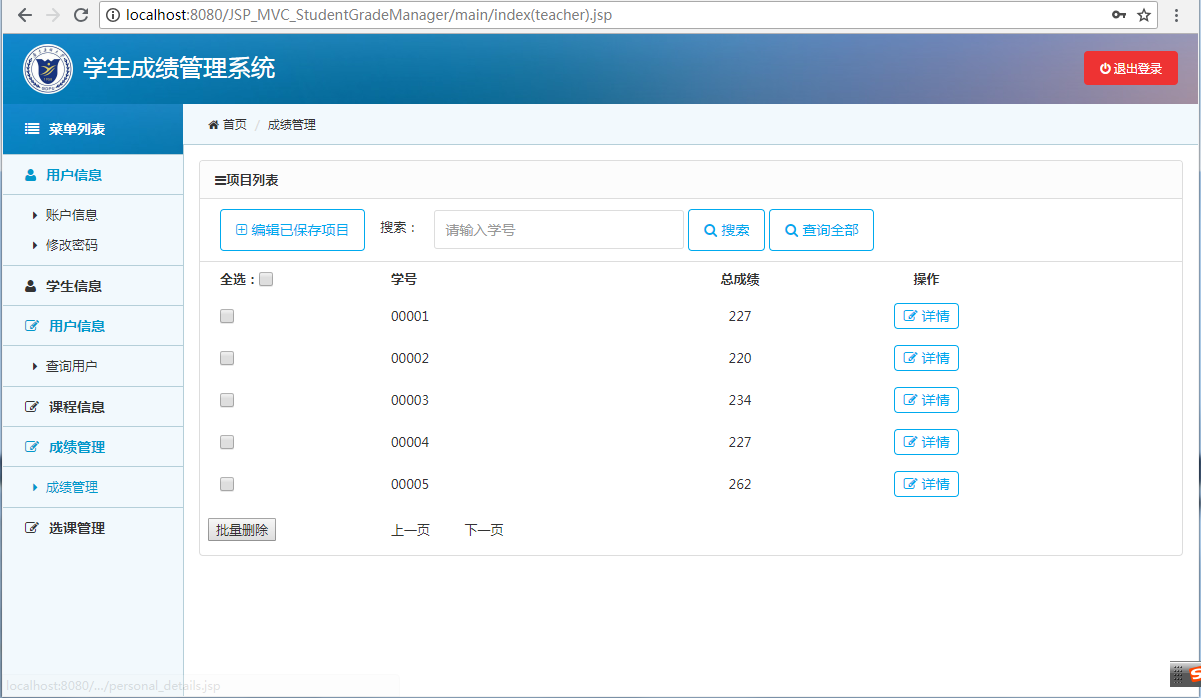1201x698 pixels.
Task: Check the box for student 00004
Action: [227, 442]
